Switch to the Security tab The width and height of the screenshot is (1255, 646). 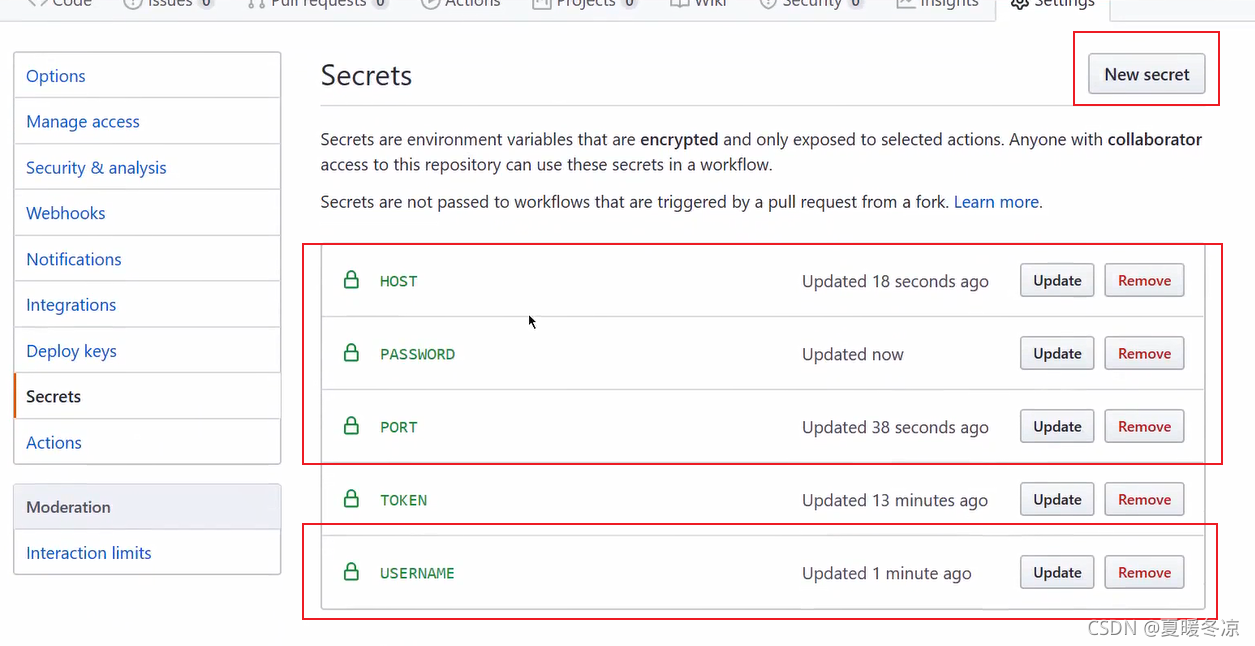click(812, 4)
